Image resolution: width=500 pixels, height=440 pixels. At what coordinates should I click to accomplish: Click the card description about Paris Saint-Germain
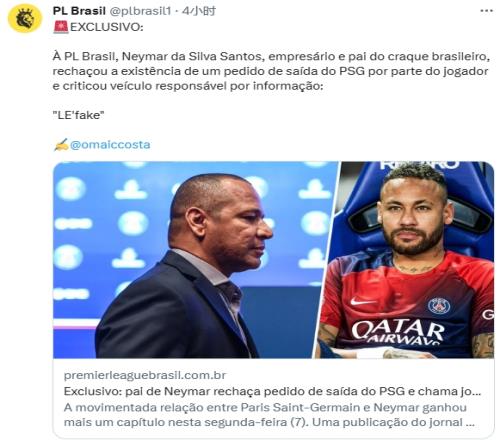(x=269, y=415)
